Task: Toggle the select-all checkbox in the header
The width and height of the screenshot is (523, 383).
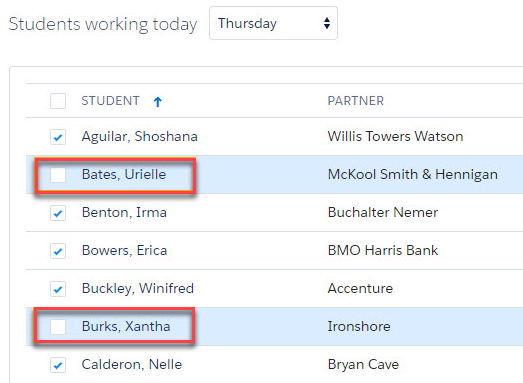Action: 58,101
